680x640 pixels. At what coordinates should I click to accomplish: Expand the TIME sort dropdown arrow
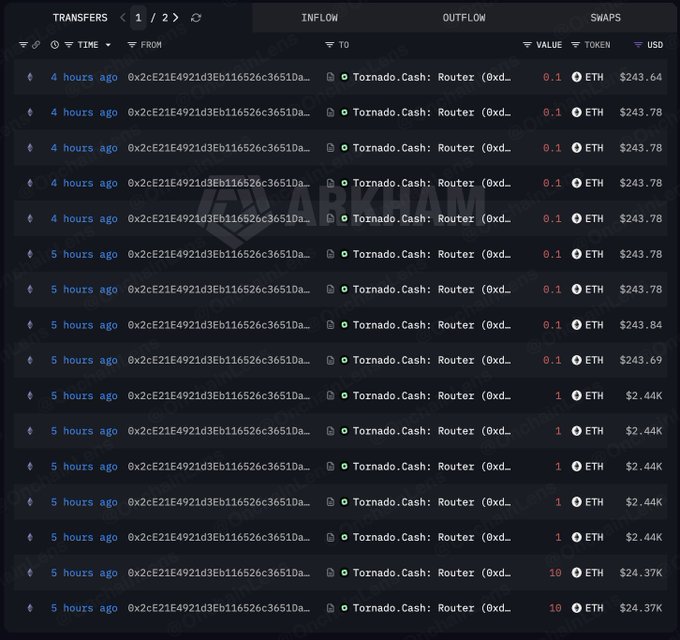coord(108,45)
